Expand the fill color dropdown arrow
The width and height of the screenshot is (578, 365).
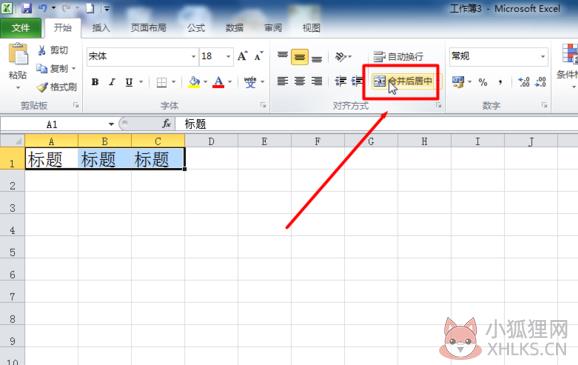click(x=205, y=82)
